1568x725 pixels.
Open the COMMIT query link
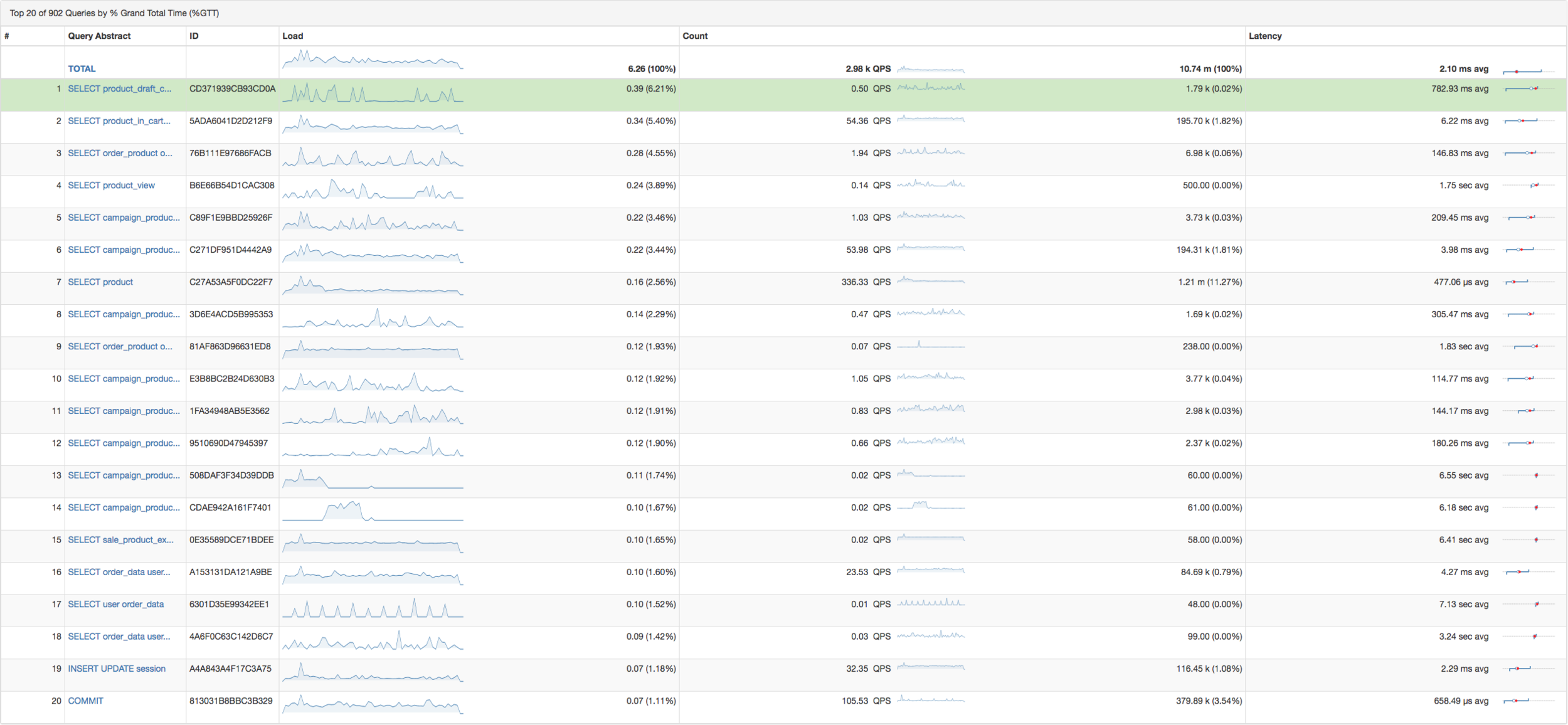(x=85, y=701)
